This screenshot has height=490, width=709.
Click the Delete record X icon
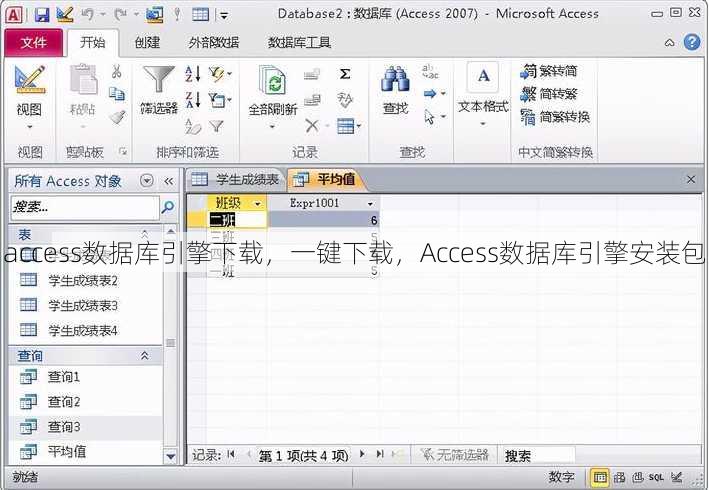coord(312,125)
